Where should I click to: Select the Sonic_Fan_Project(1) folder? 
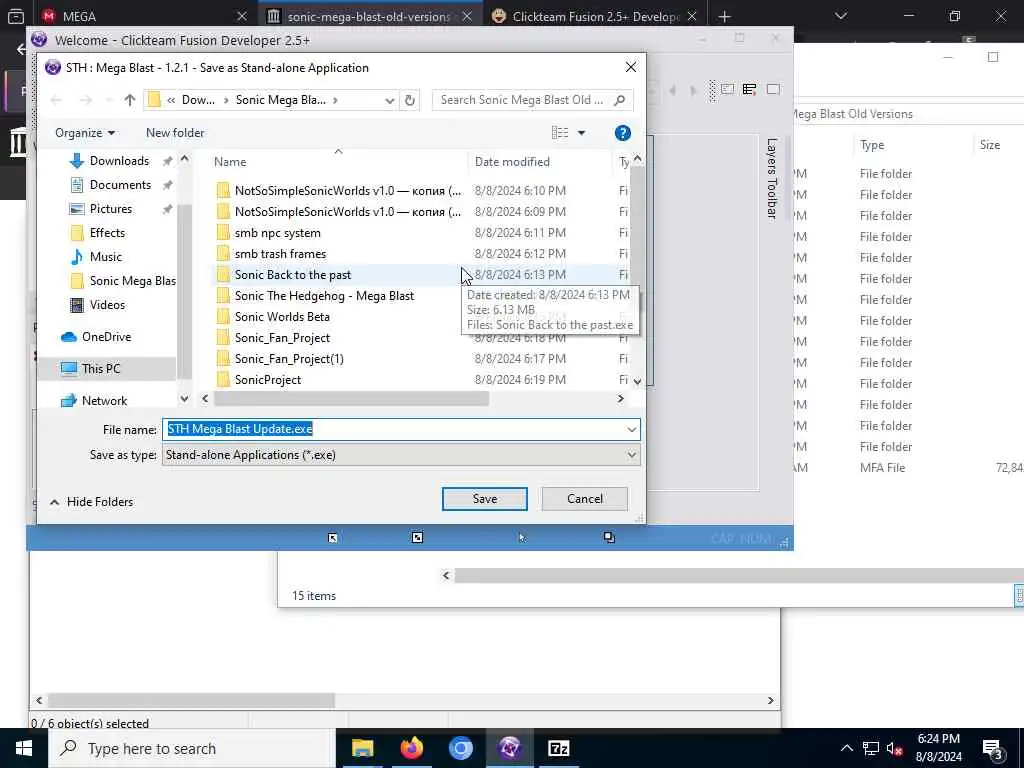289,359
